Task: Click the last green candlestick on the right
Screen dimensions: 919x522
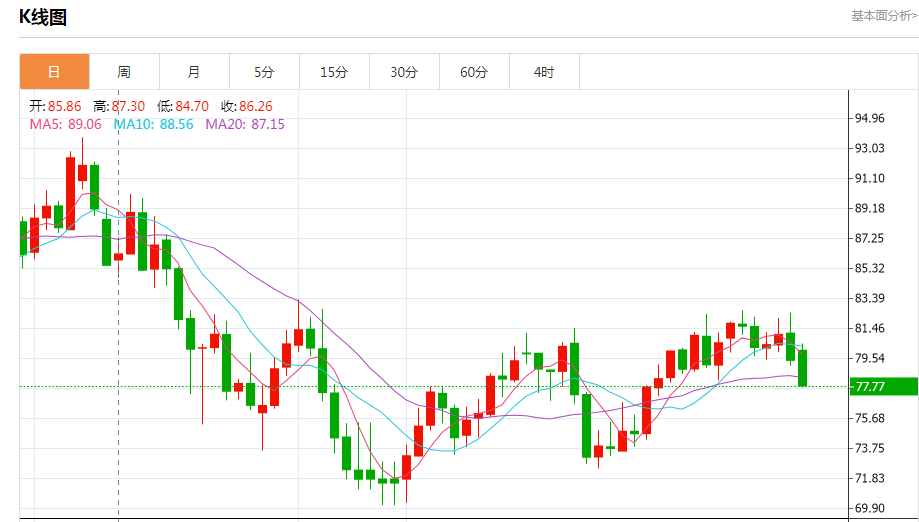Action: [x=803, y=367]
